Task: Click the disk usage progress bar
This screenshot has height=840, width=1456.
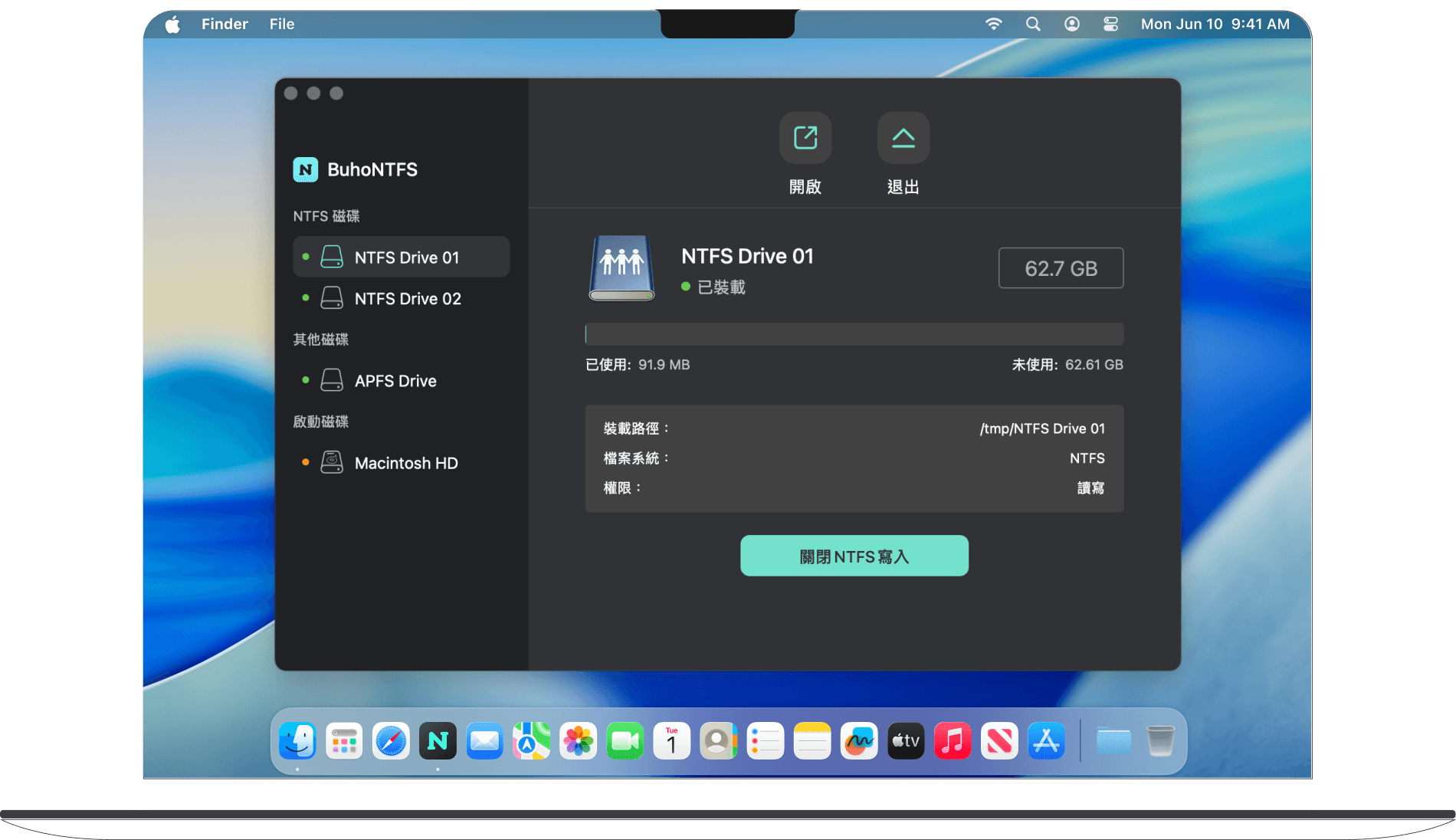Action: click(x=854, y=334)
